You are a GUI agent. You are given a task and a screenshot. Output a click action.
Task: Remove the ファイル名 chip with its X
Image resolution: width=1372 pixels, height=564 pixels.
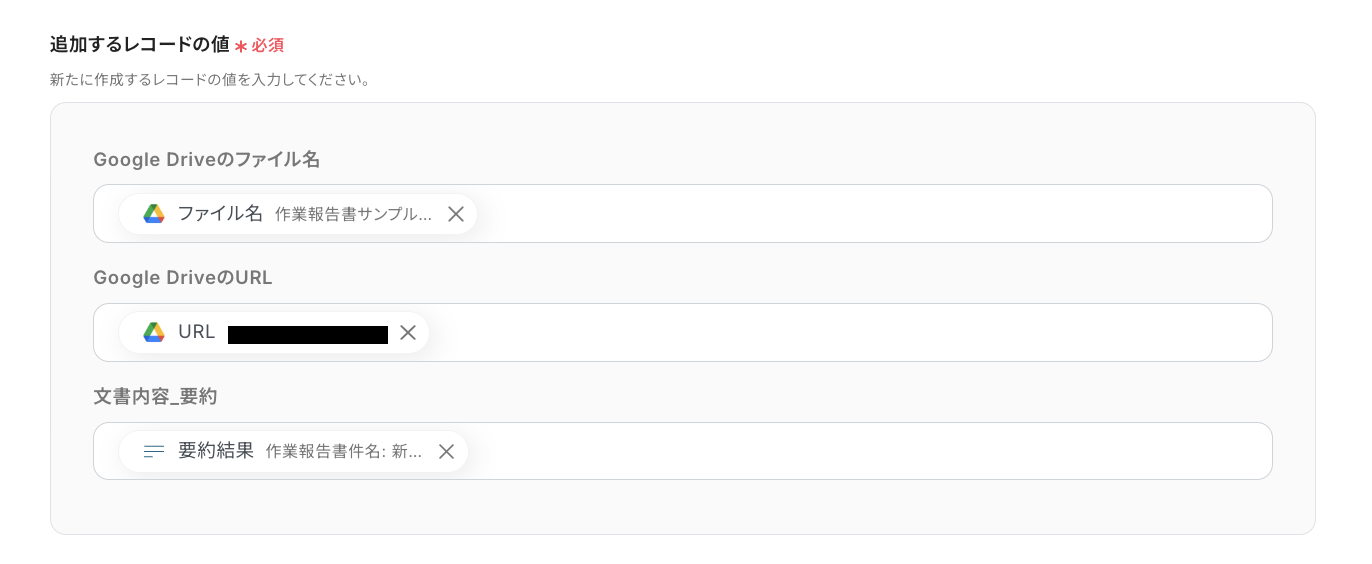(x=456, y=214)
